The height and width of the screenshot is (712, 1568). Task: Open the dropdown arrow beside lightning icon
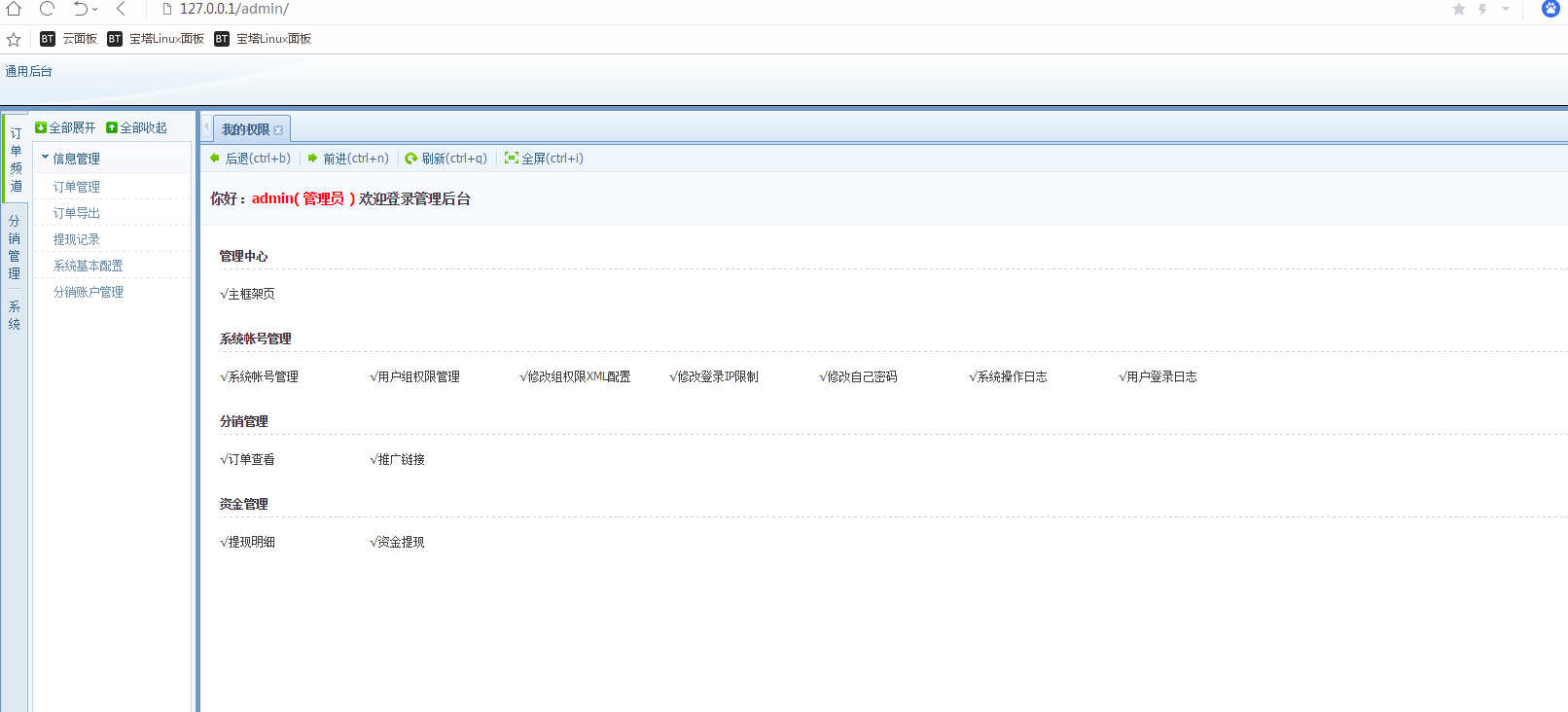click(1506, 9)
